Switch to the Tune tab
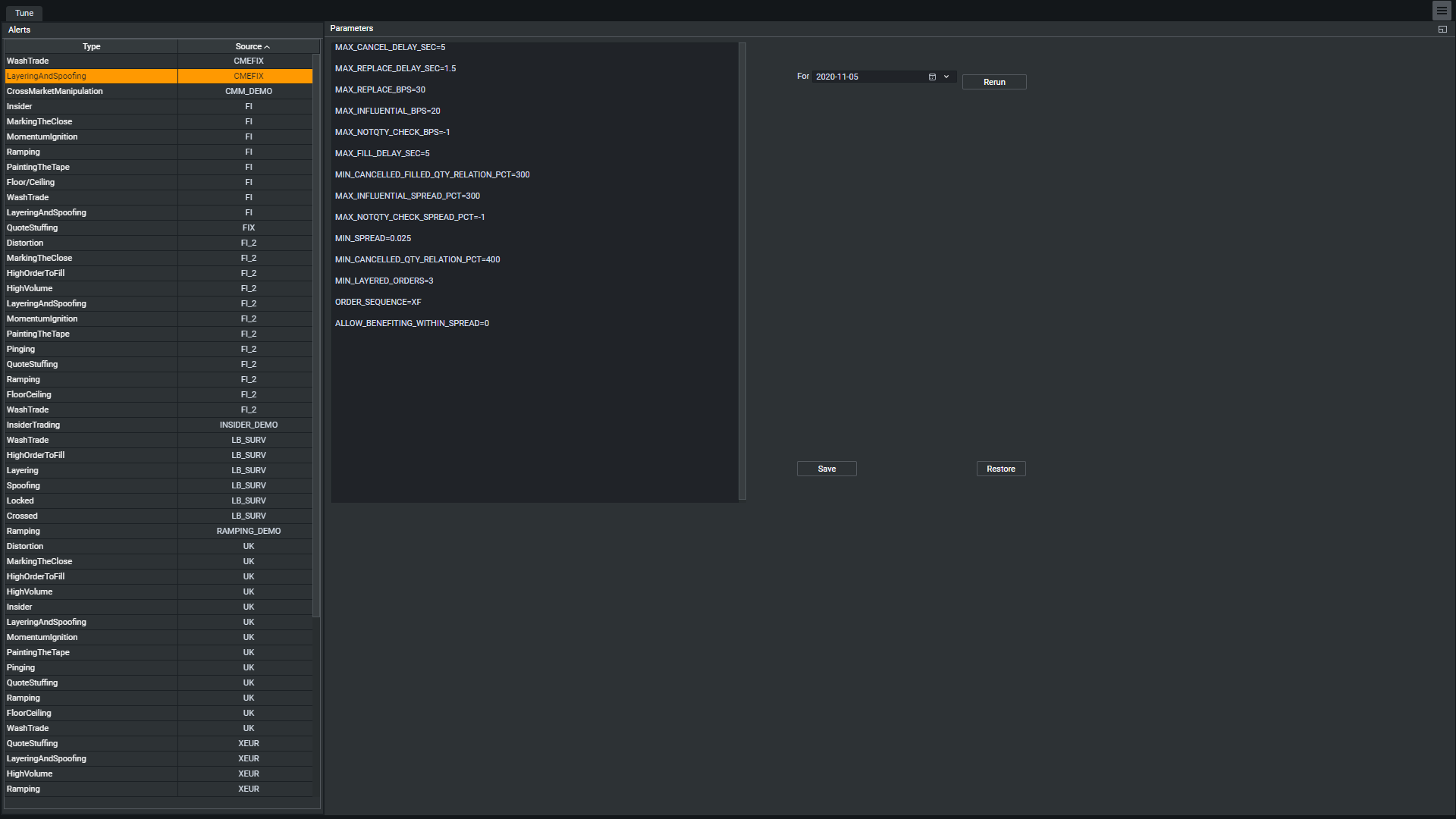1456x819 pixels. pos(24,13)
